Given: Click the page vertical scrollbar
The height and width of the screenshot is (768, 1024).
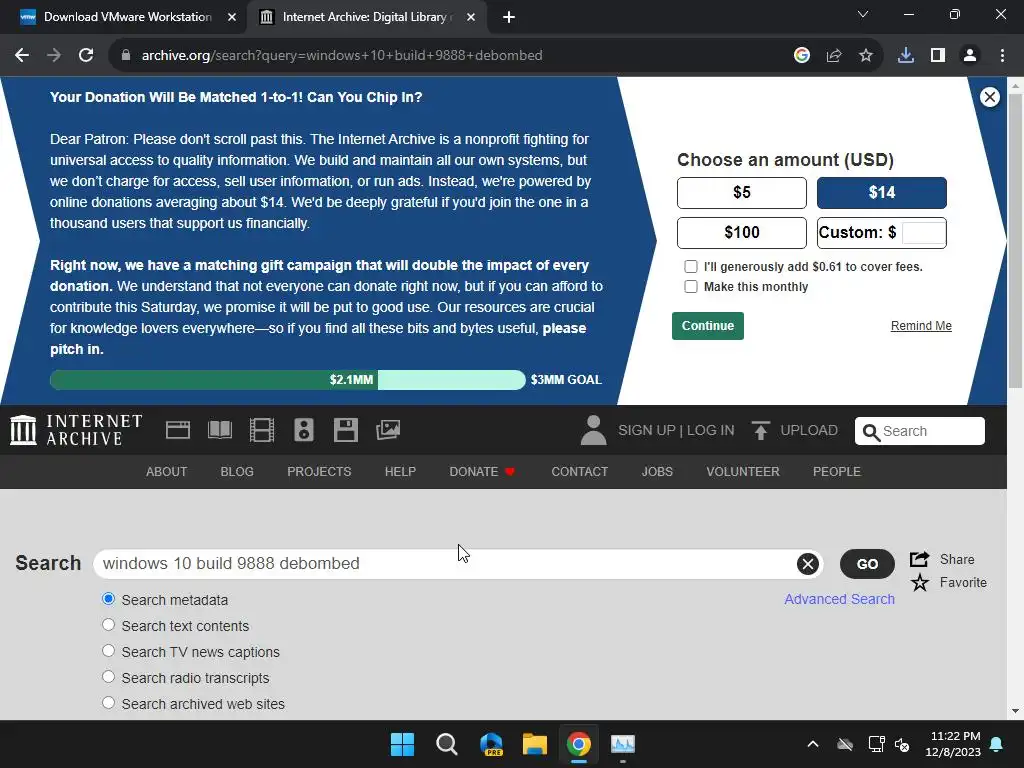Looking at the screenshot, I should click(1015, 240).
